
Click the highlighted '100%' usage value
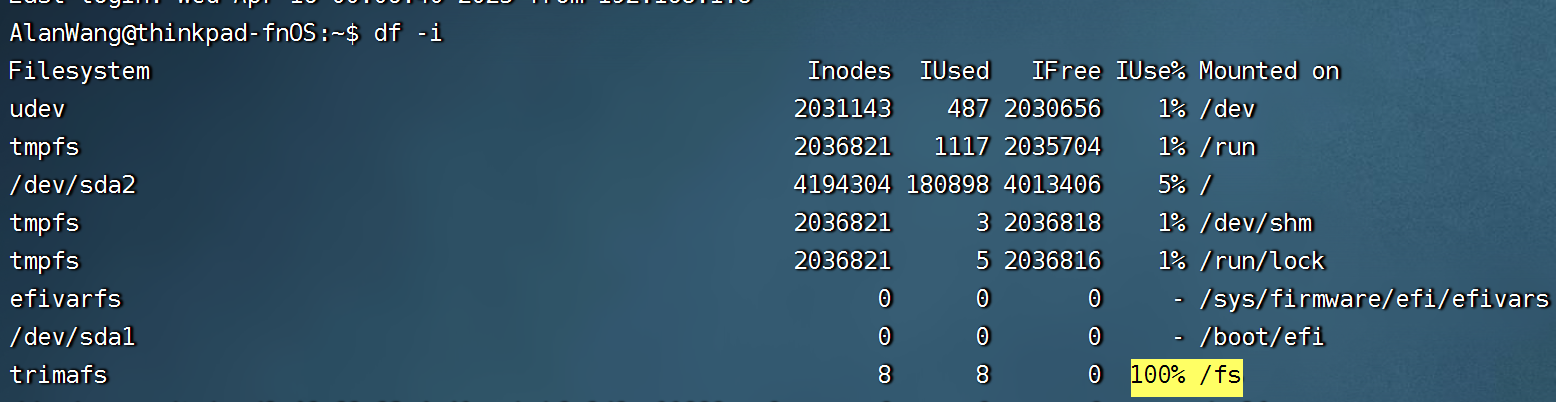click(1158, 375)
